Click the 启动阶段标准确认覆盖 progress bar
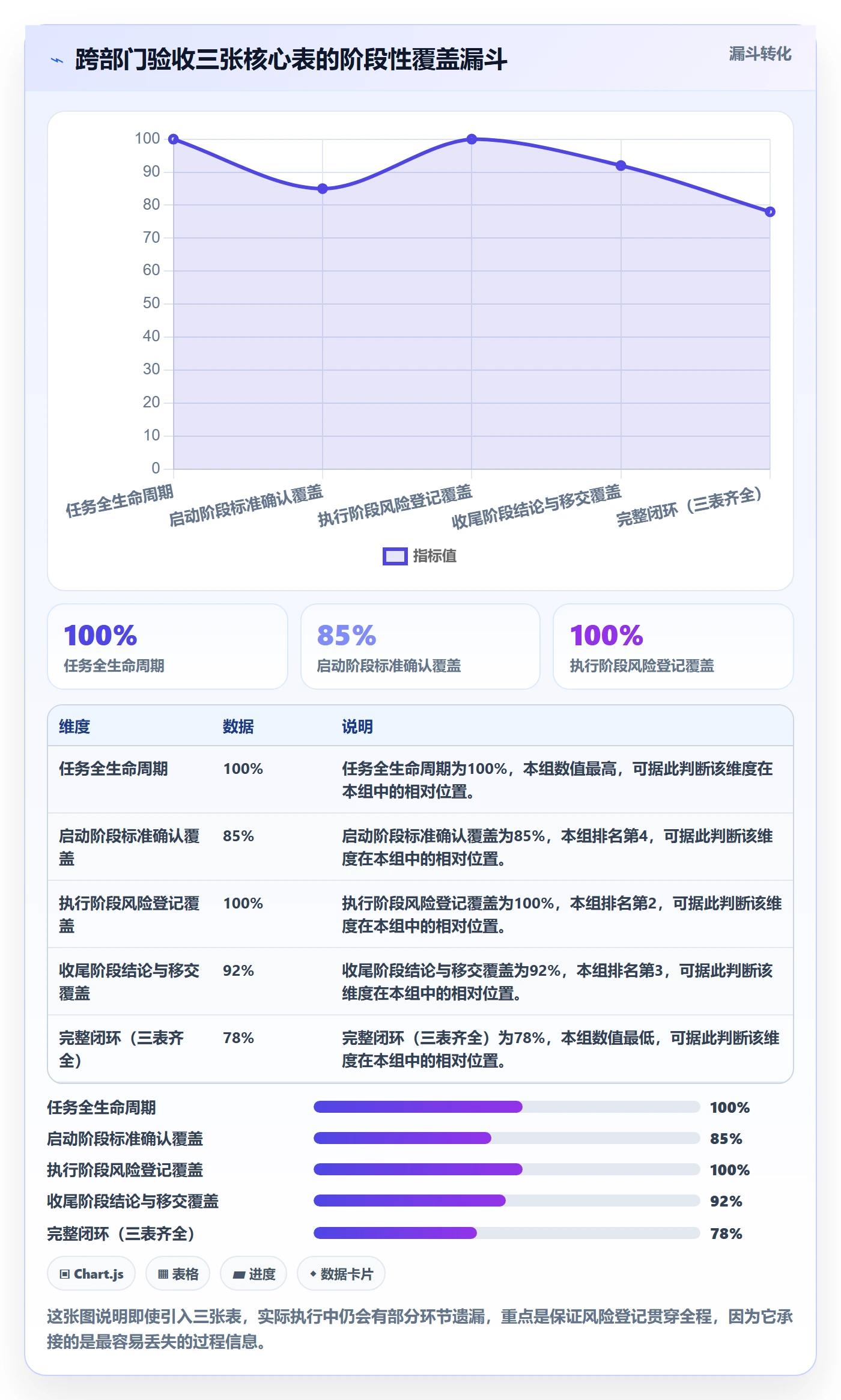Screen dimensions: 841x1400 point(507,1138)
